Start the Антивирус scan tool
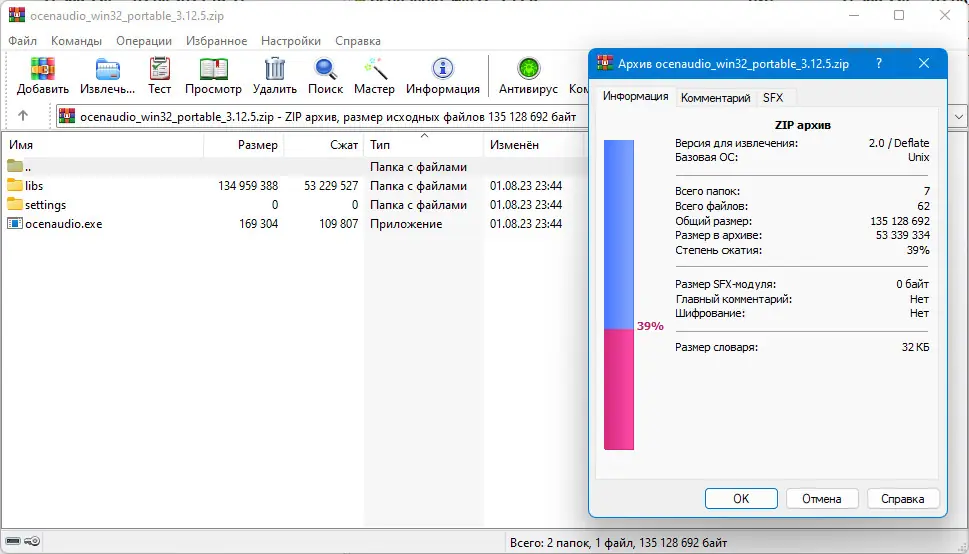This screenshot has width=969, height=554. click(x=528, y=69)
